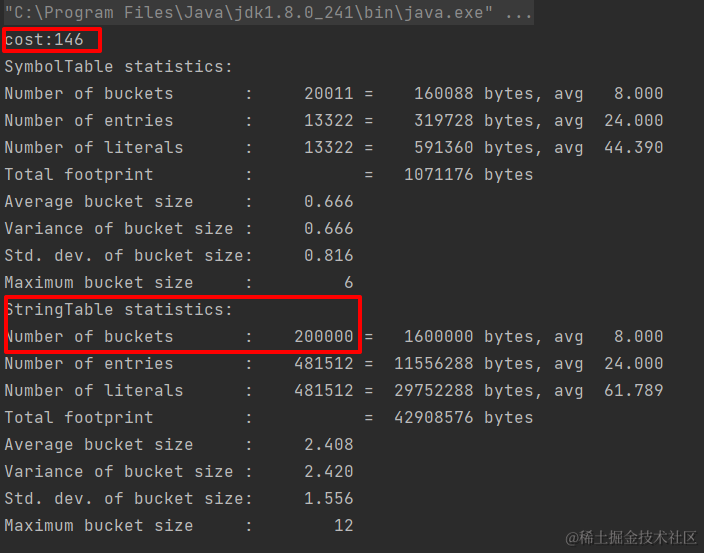704x553 pixels.
Task: Click 'SymbolTable statistics:' header line
Action: pyautogui.click(x=119, y=67)
